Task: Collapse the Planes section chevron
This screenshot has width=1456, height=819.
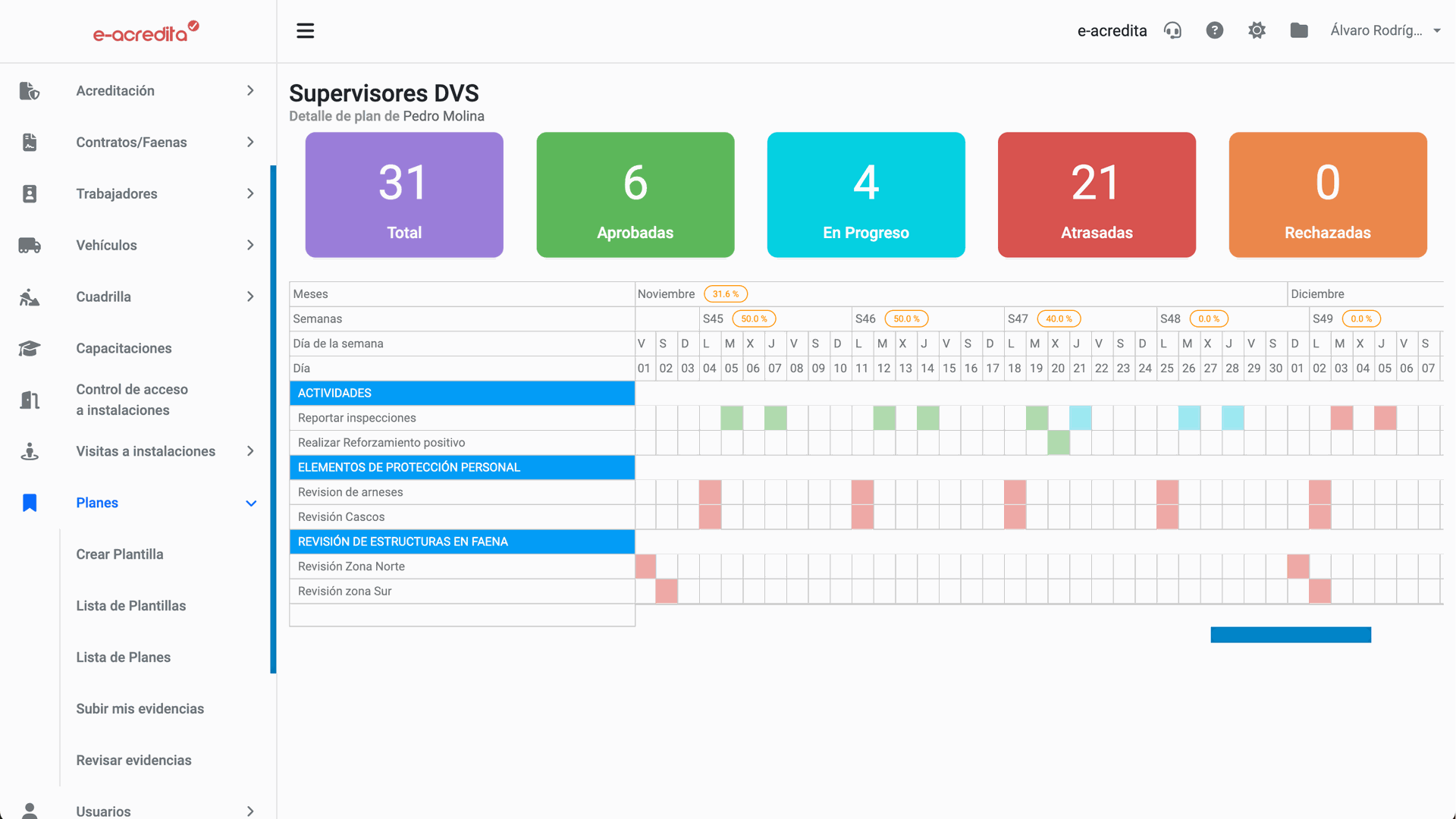Action: (251, 504)
